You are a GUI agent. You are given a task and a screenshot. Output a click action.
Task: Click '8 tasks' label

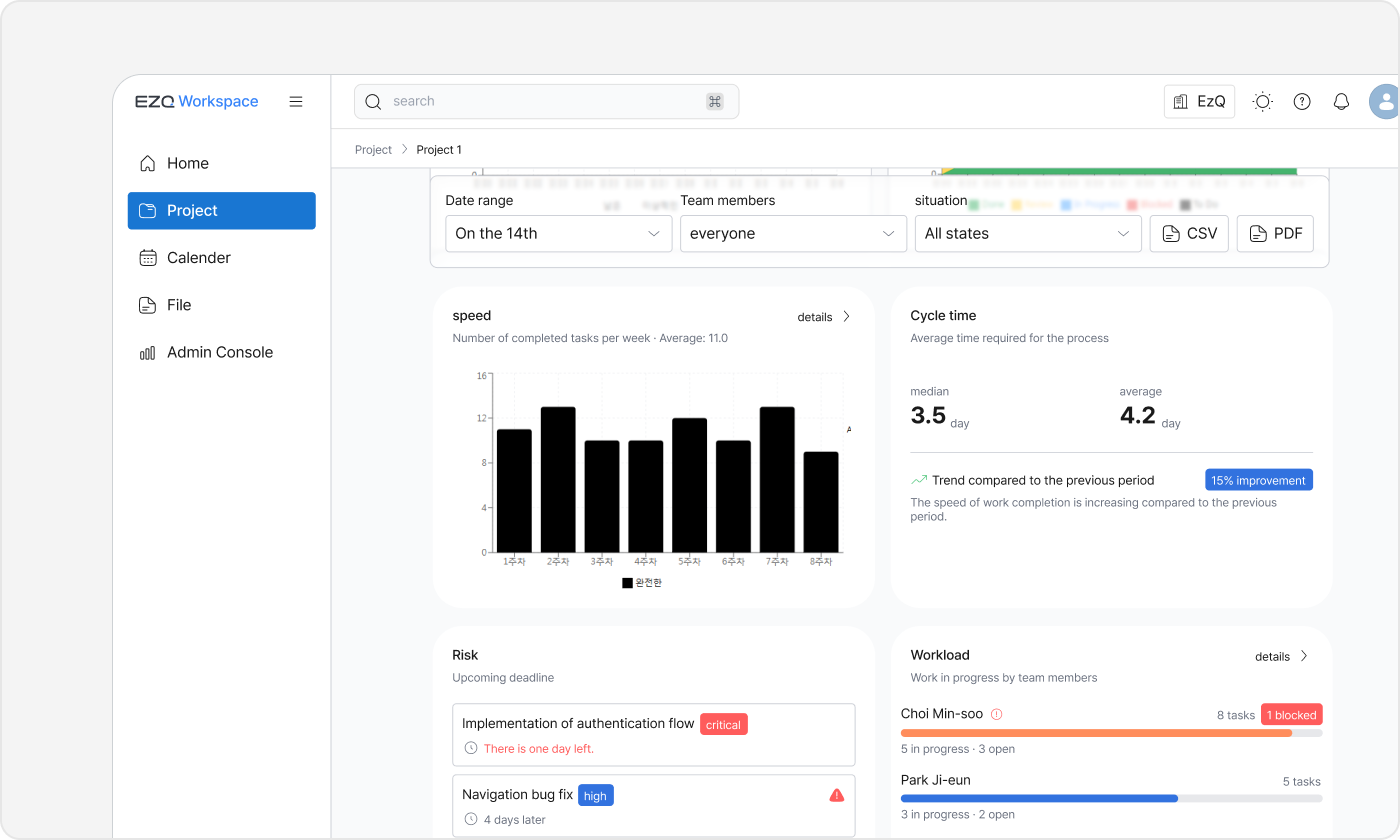[x=1236, y=715]
